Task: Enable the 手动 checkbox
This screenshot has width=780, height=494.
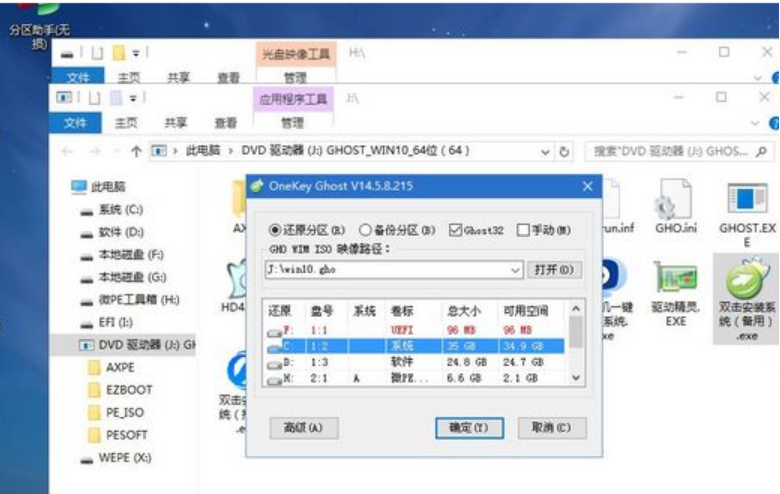Action: point(522,229)
